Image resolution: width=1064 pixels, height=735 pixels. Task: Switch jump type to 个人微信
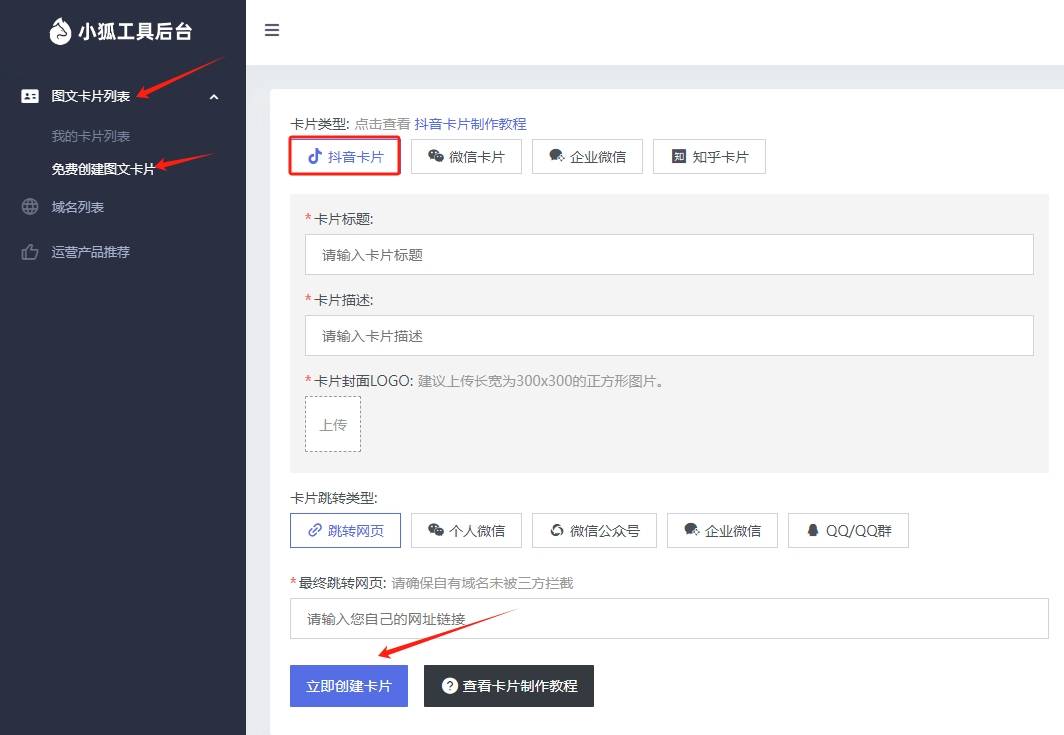[x=466, y=530]
